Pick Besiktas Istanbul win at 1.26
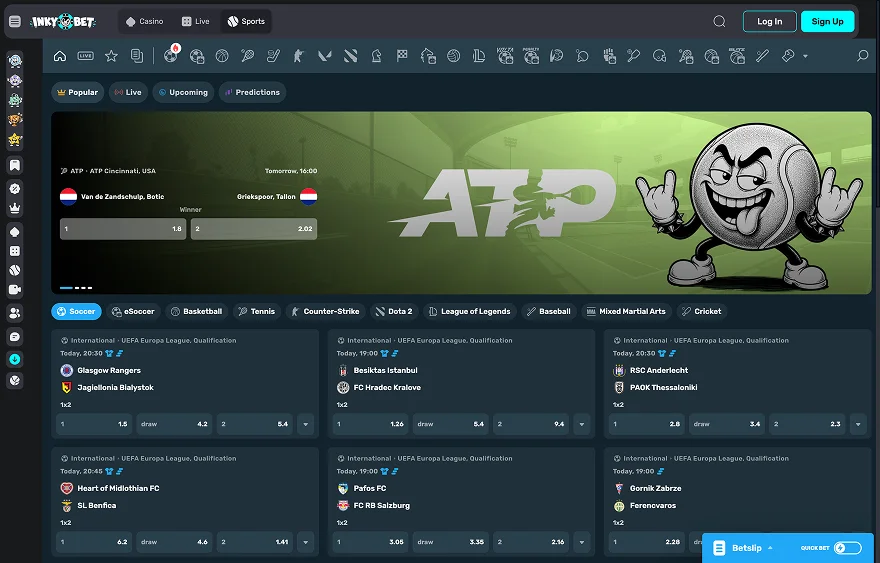Image resolution: width=880 pixels, height=563 pixels. (x=370, y=424)
